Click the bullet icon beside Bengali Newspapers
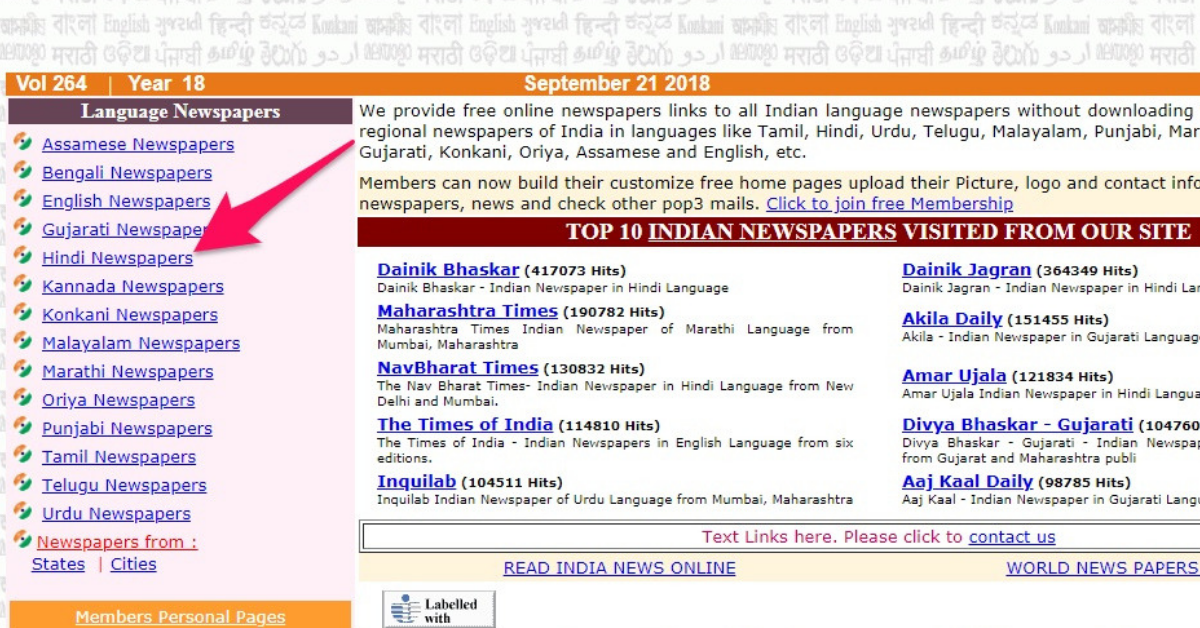 coord(24,171)
